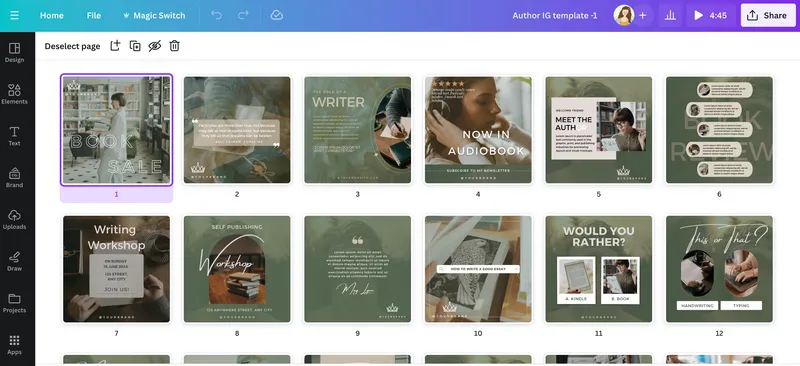Image resolution: width=800 pixels, height=366 pixels.
Task: Open Magic Switch
Action: pyautogui.click(x=154, y=15)
